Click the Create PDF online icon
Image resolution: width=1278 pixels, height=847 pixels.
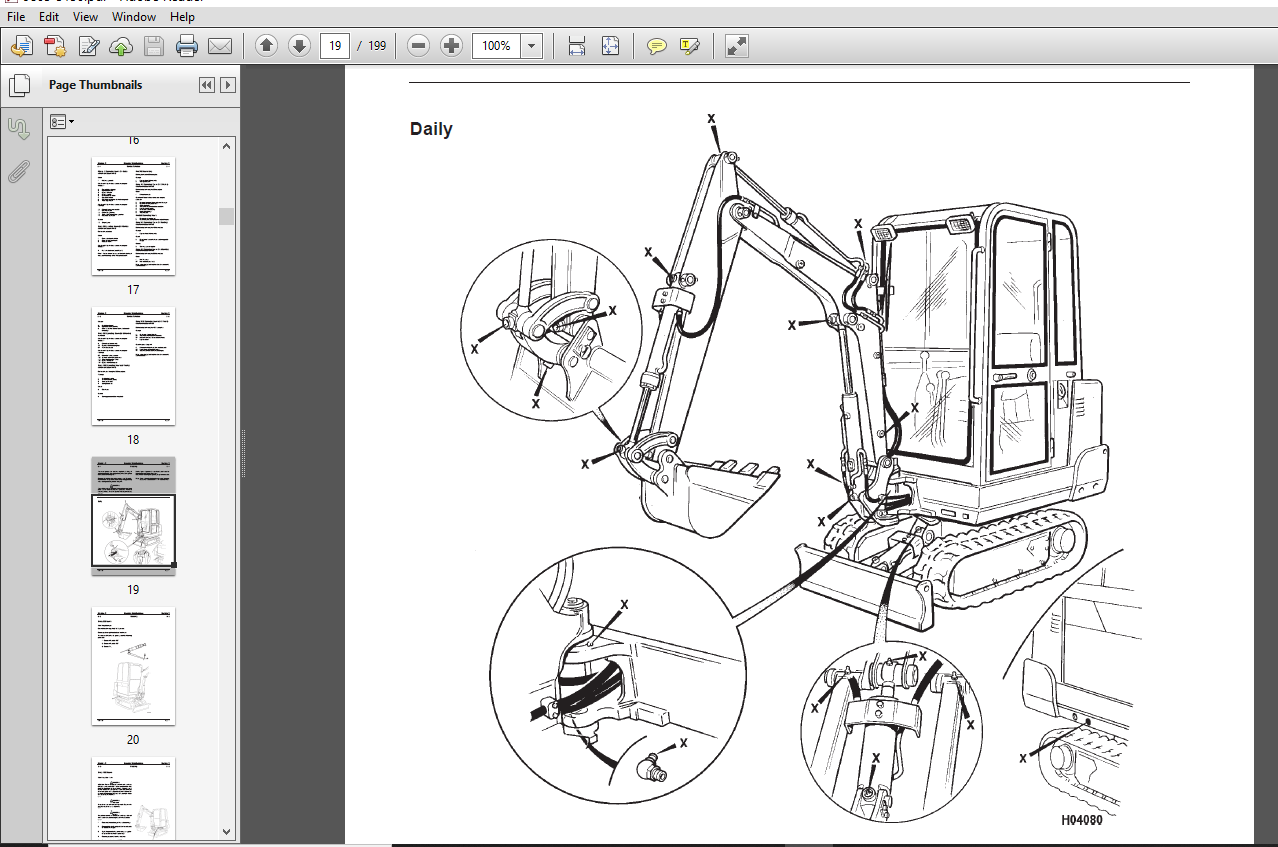pos(22,46)
